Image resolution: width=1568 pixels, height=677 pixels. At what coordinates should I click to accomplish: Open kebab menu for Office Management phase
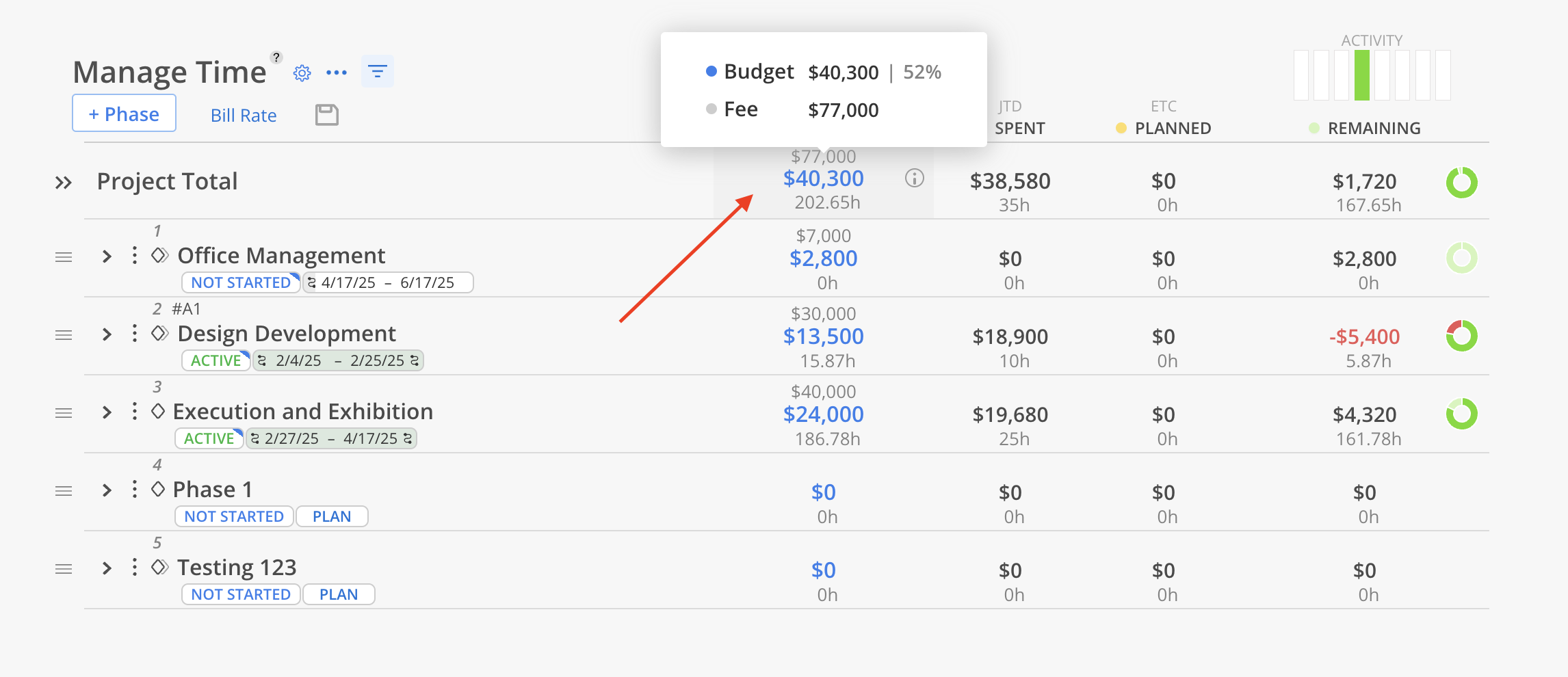tap(135, 256)
